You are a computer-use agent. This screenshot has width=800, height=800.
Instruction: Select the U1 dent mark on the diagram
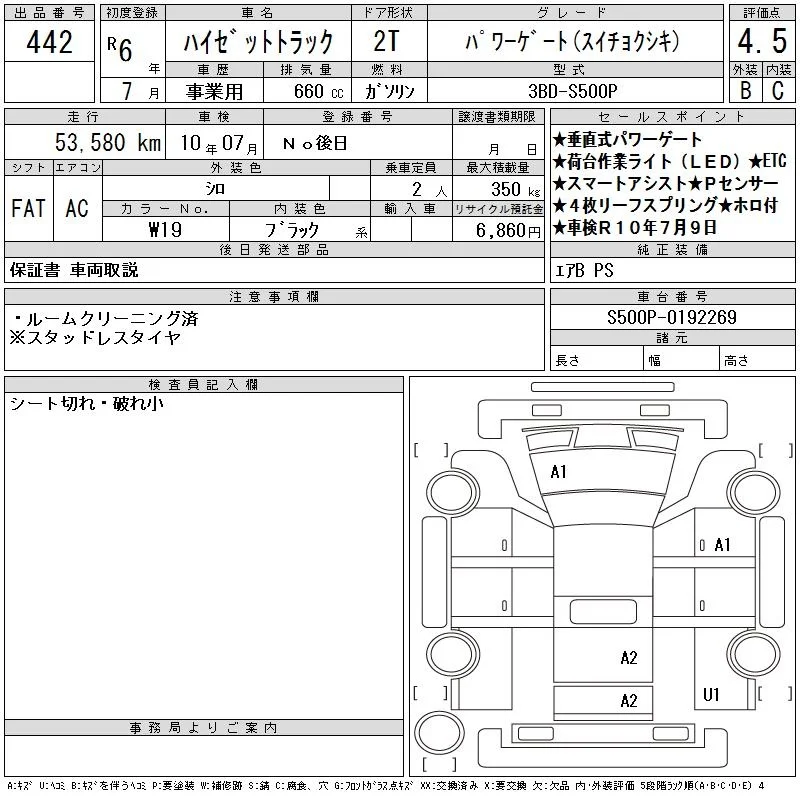tap(711, 694)
